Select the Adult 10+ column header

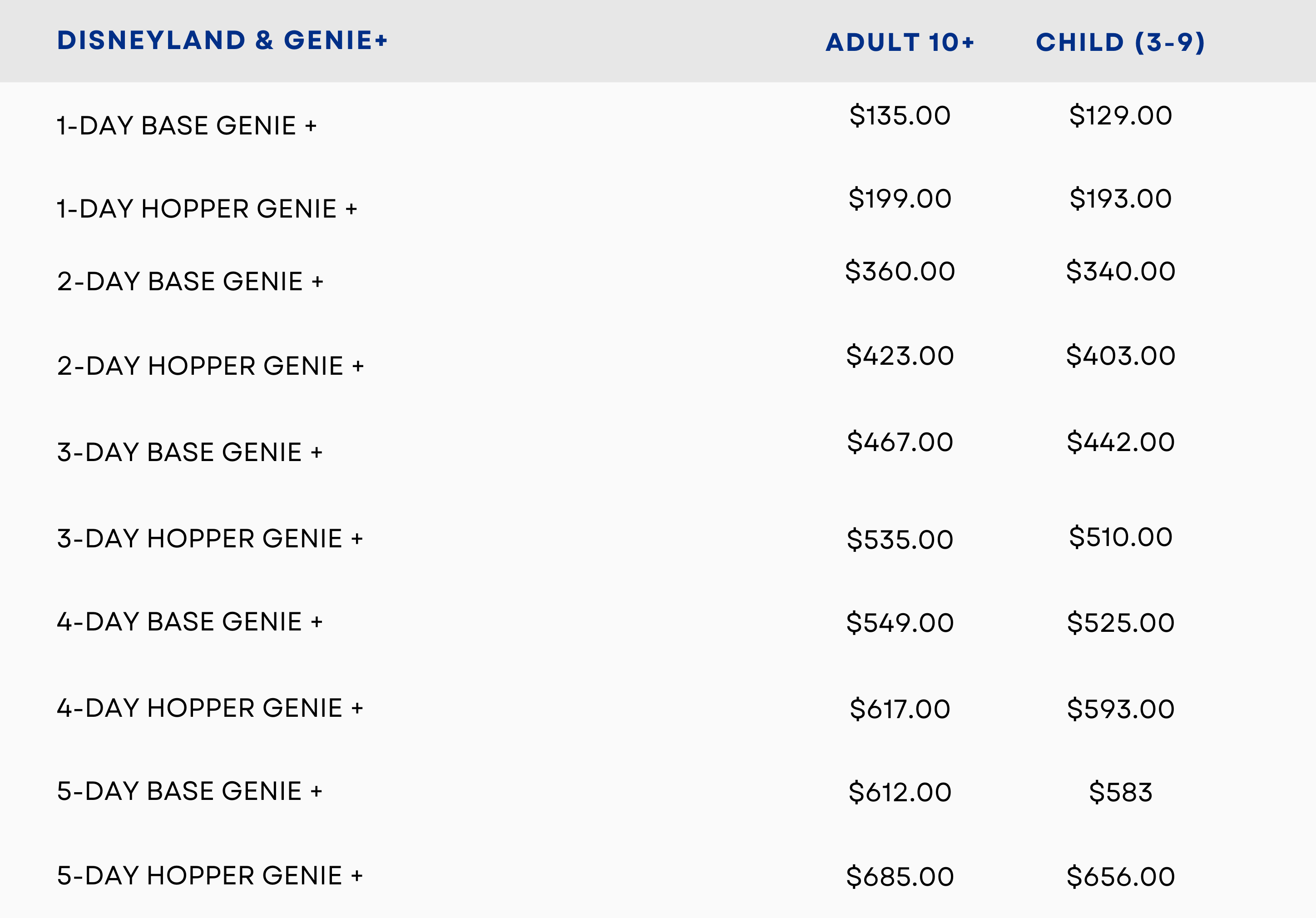[899, 42]
